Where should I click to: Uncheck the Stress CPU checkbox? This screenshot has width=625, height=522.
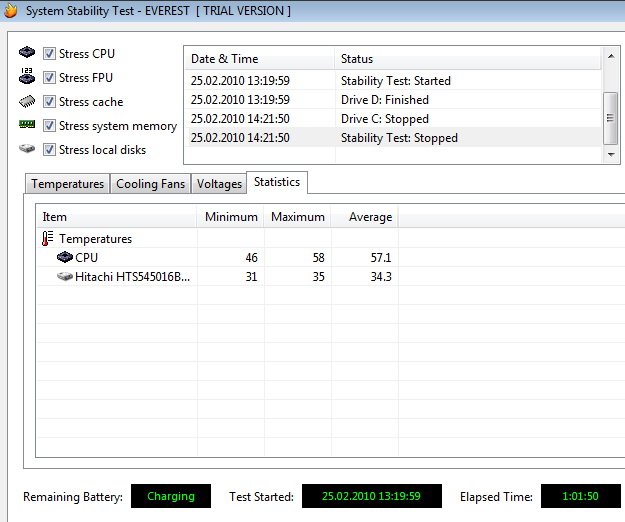coord(49,54)
